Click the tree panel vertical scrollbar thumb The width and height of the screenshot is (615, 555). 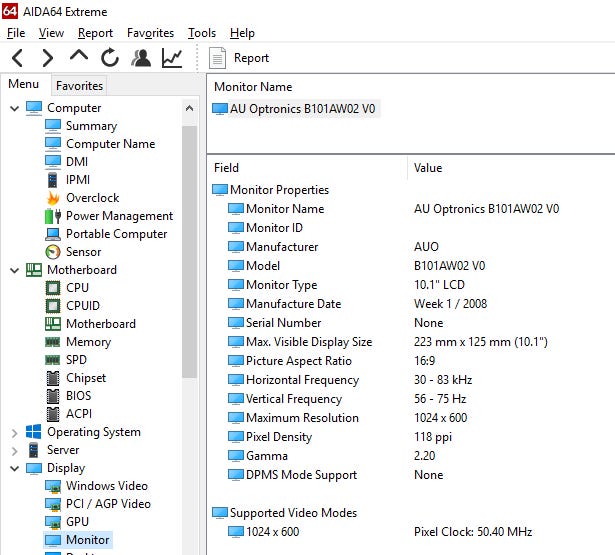coord(189,251)
